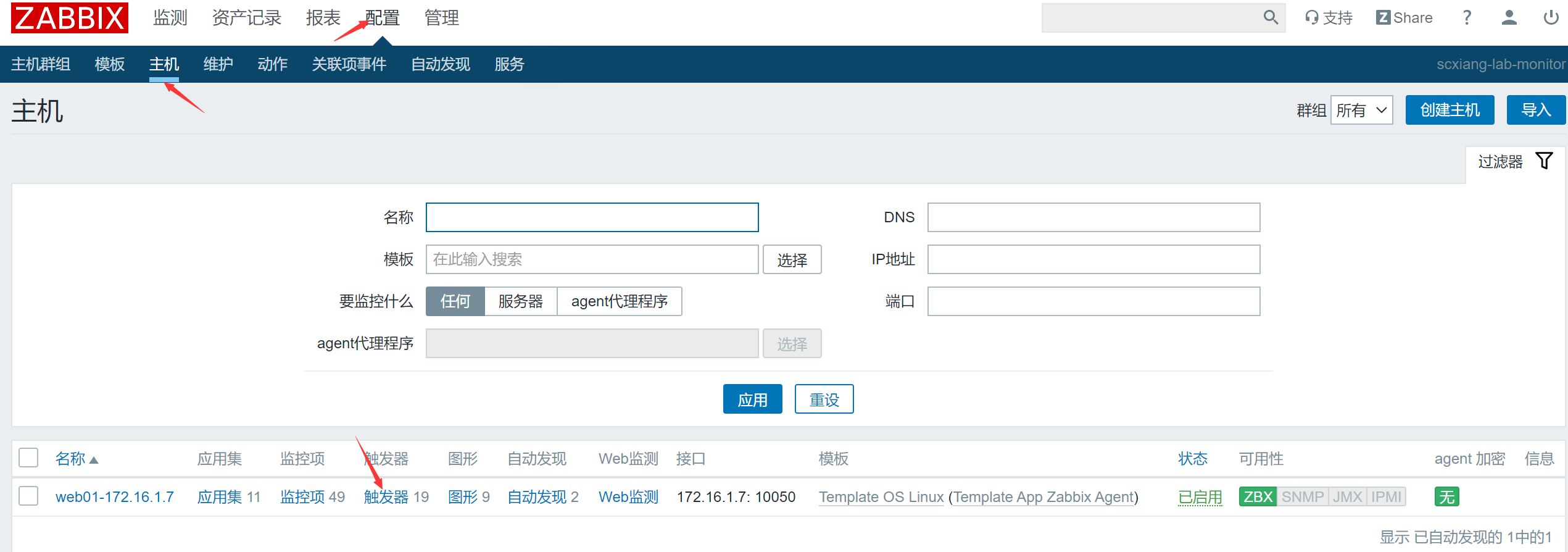Open the user profile icon
The width and height of the screenshot is (1568, 552).
(x=1509, y=17)
